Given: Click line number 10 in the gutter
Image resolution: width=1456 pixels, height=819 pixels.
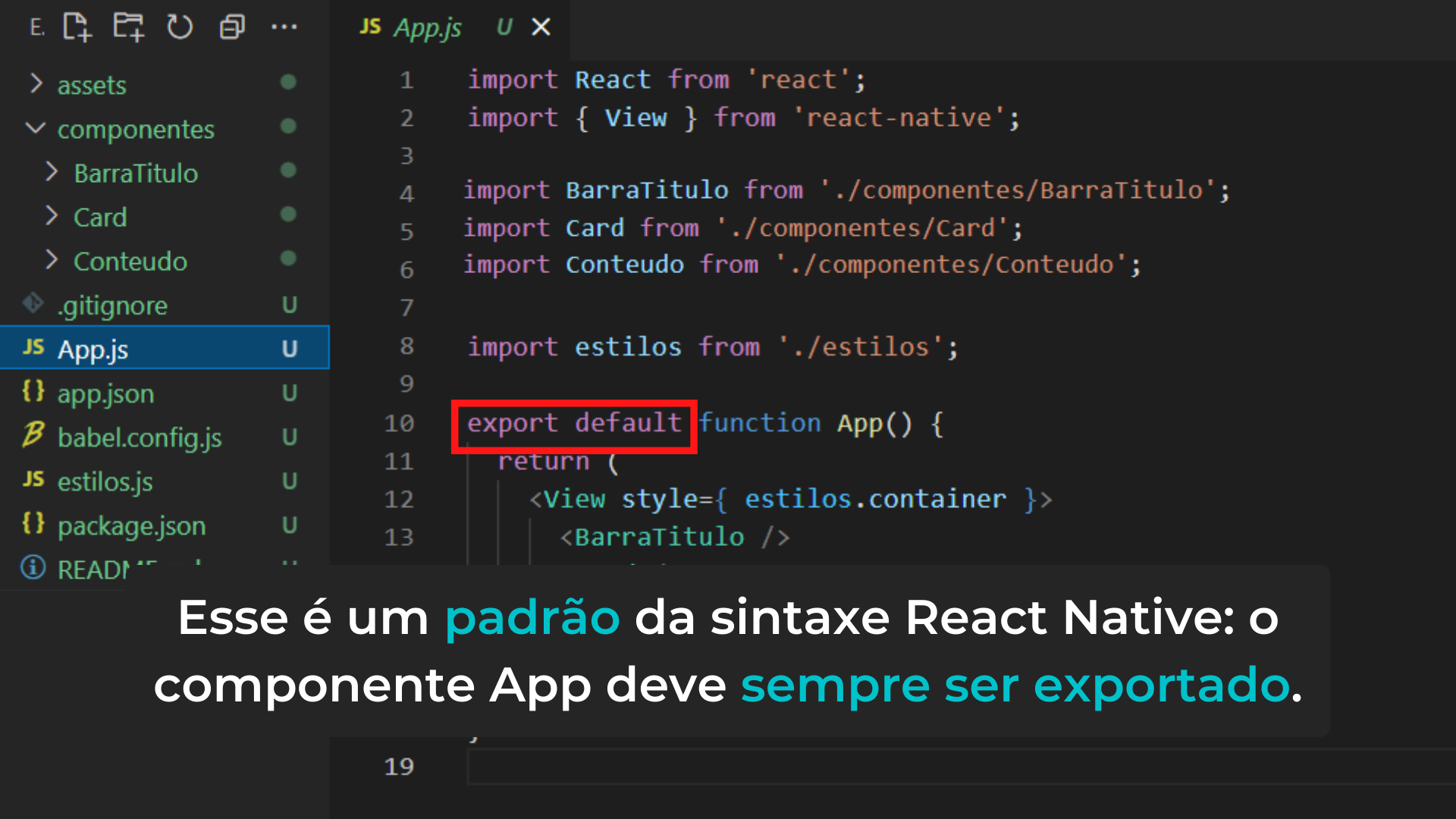Looking at the screenshot, I should click(399, 423).
